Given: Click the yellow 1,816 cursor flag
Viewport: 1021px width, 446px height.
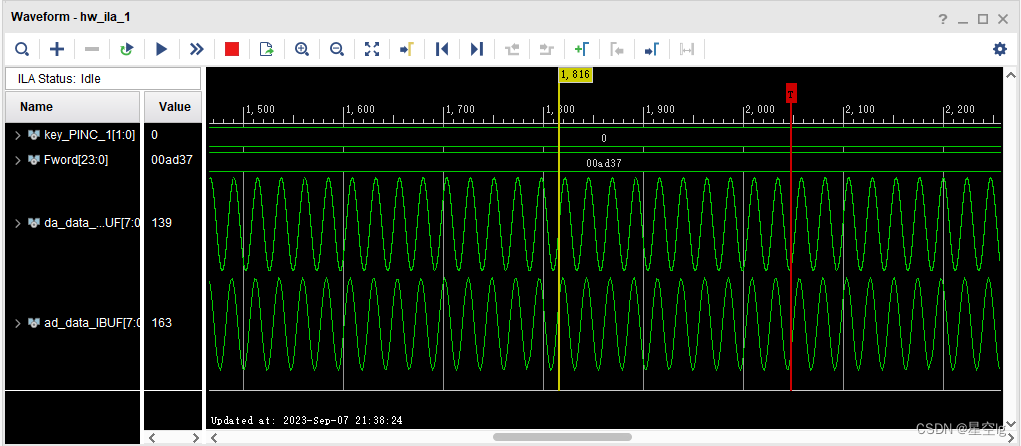Looking at the screenshot, I should click(x=575, y=75).
